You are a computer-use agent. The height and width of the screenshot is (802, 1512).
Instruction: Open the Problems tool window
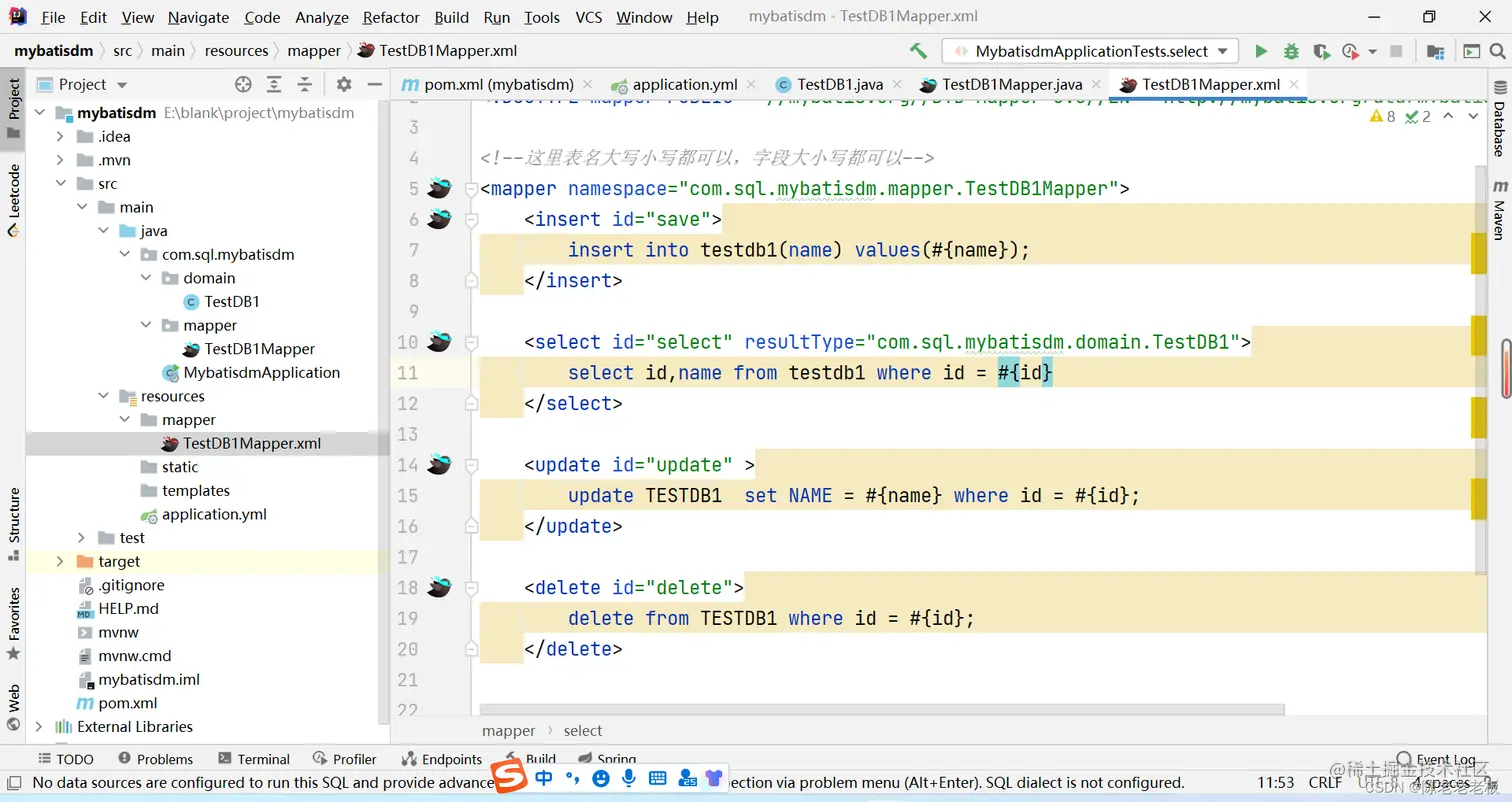pyautogui.click(x=155, y=759)
